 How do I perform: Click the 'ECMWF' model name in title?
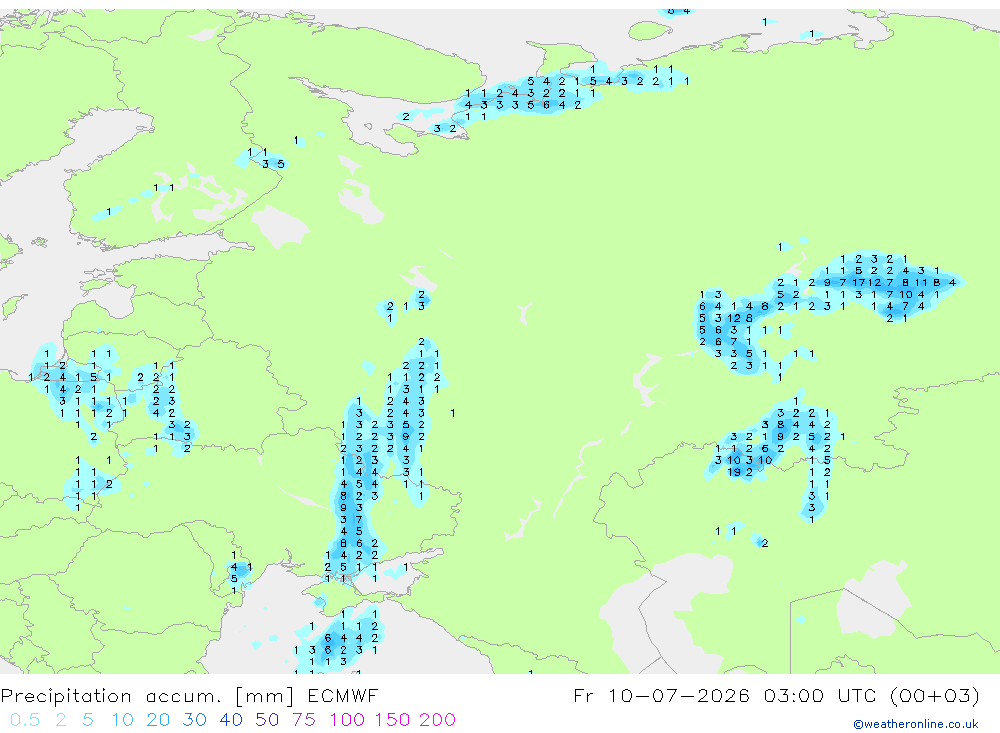click(x=343, y=696)
